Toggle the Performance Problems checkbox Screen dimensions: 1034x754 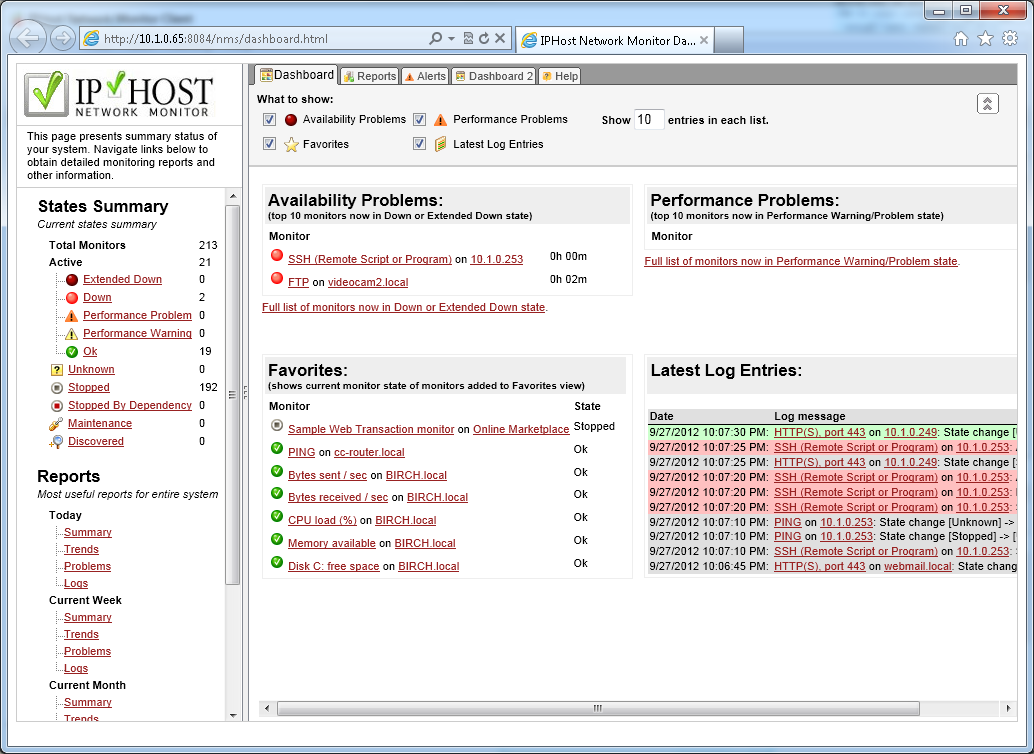point(420,120)
